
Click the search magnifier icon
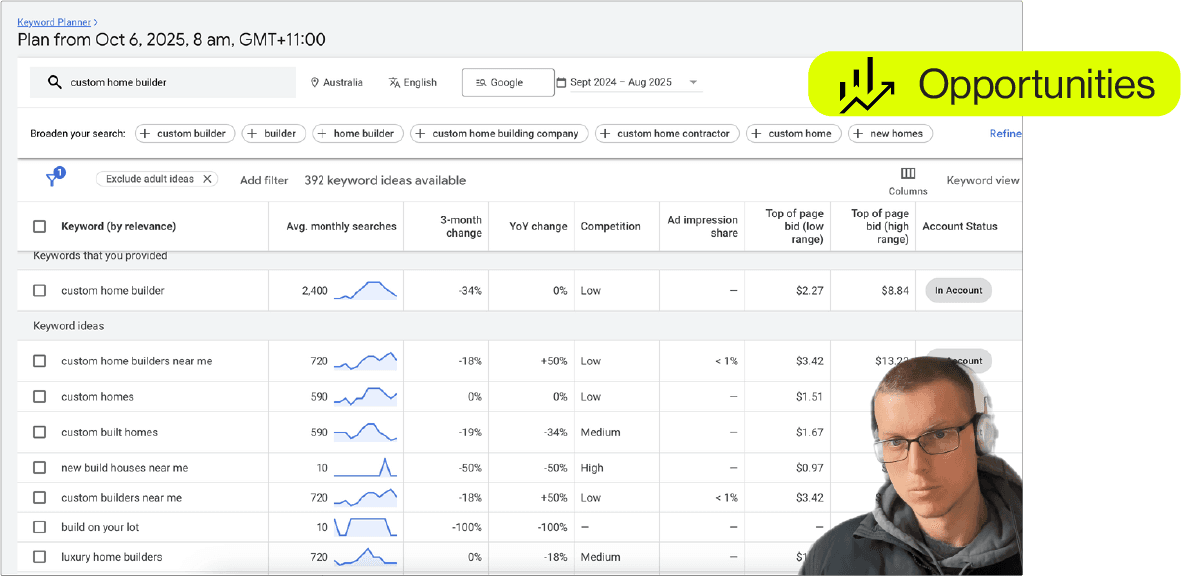click(x=54, y=83)
